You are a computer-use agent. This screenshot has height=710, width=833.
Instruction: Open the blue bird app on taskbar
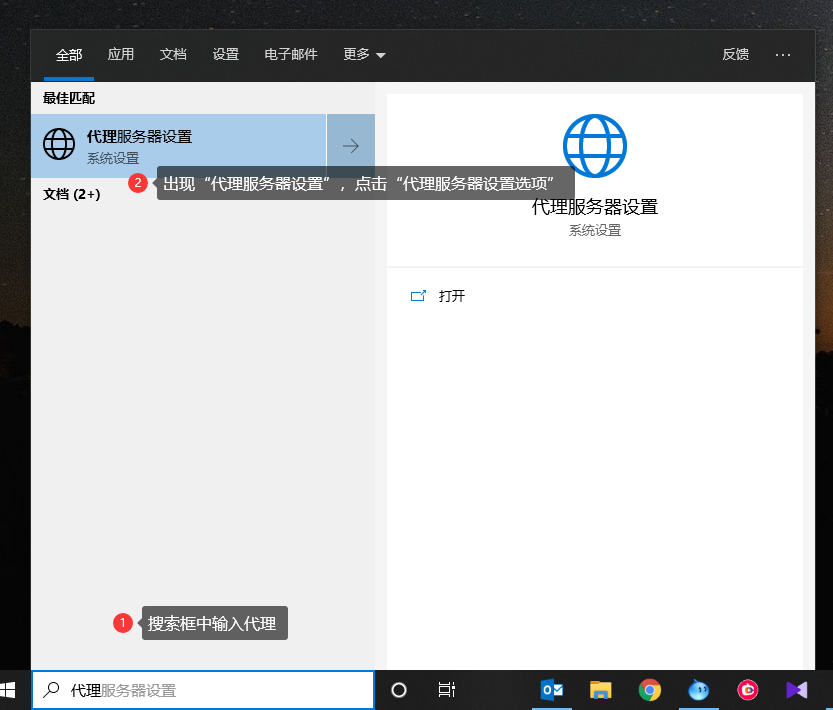[x=699, y=690]
